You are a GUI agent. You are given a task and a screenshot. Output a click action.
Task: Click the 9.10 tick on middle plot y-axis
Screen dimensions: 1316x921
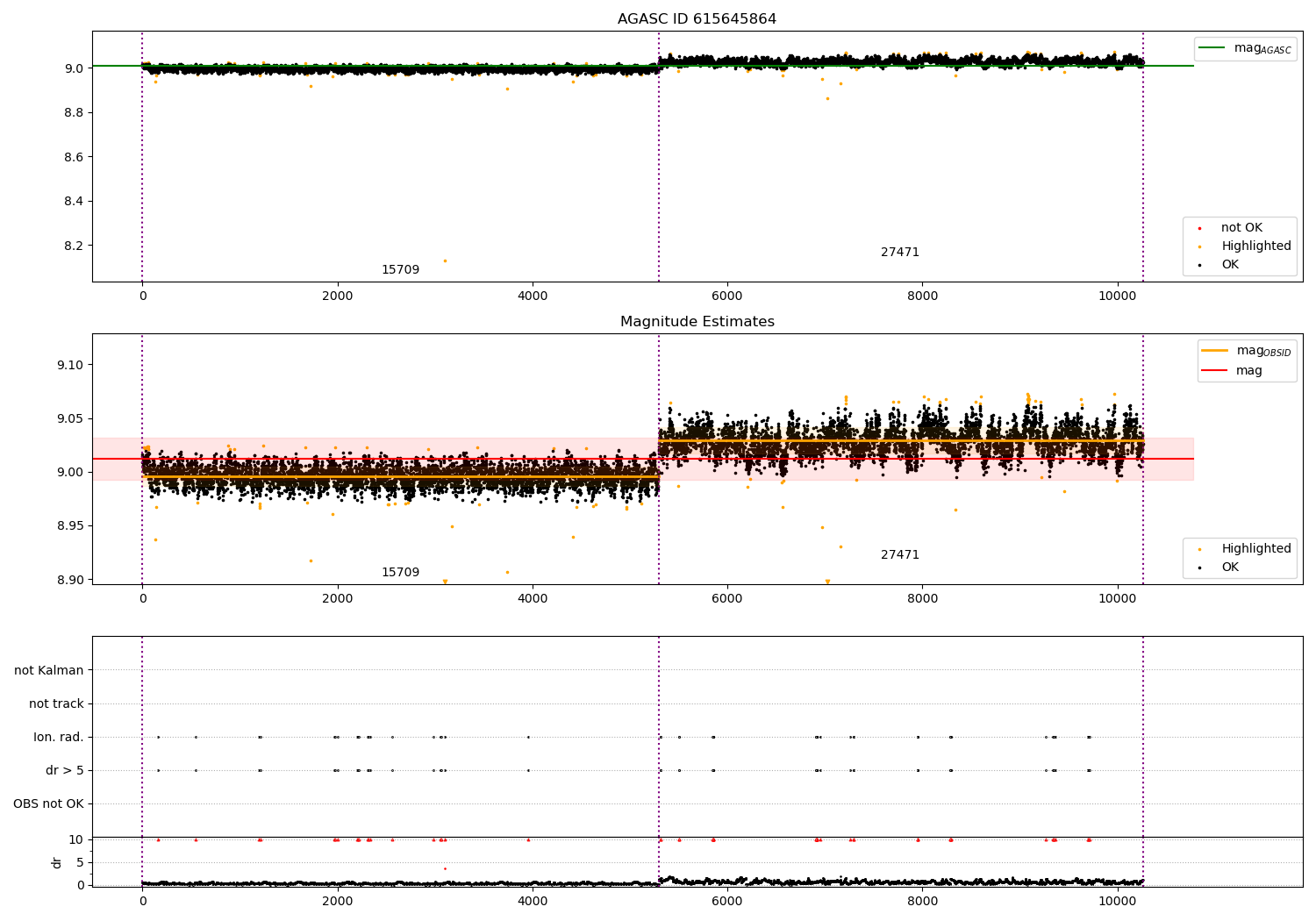[x=70, y=365]
